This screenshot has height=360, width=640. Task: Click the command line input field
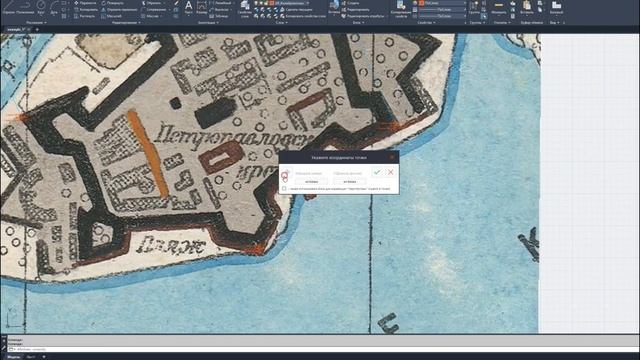click(322, 349)
